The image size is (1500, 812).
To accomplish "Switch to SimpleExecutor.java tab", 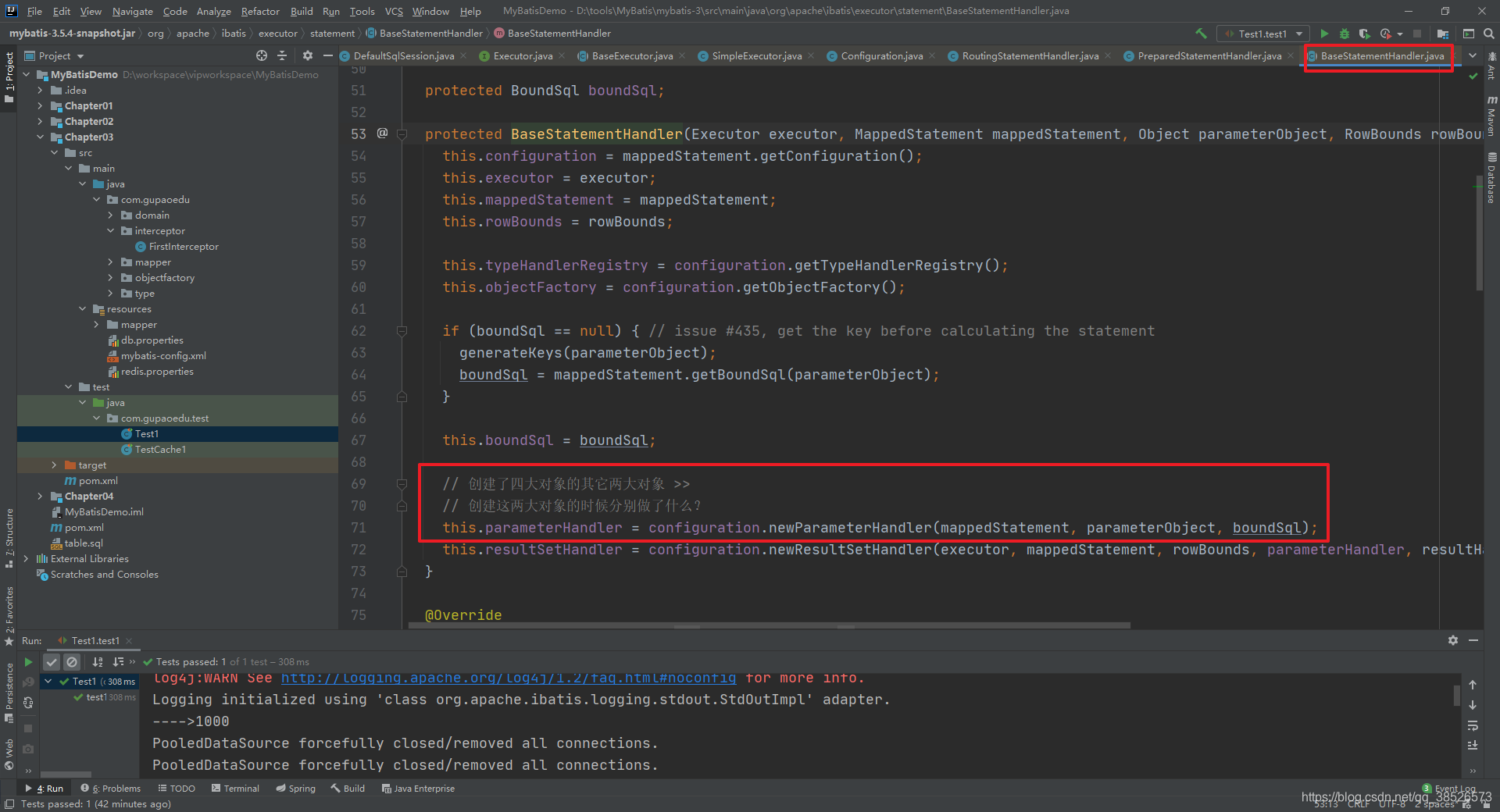I will (x=756, y=55).
